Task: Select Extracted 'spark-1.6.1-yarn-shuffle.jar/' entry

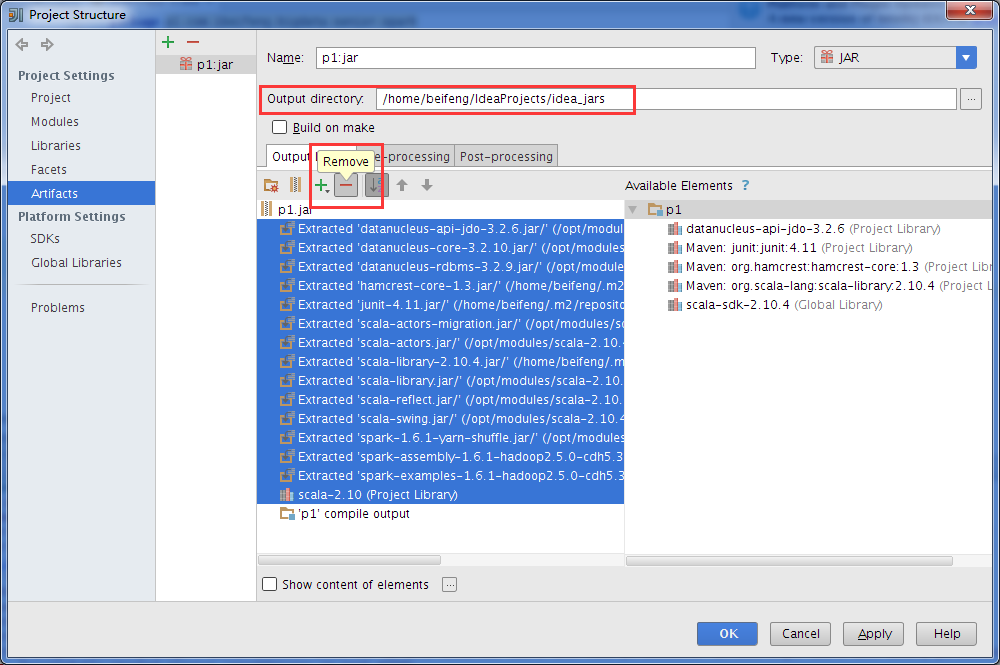Action: click(x=440, y=438)
